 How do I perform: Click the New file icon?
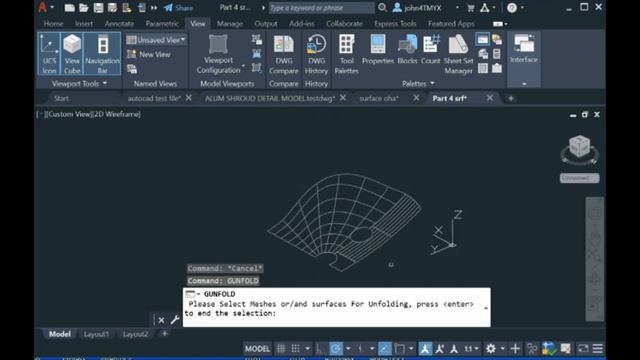coord(69,8)
